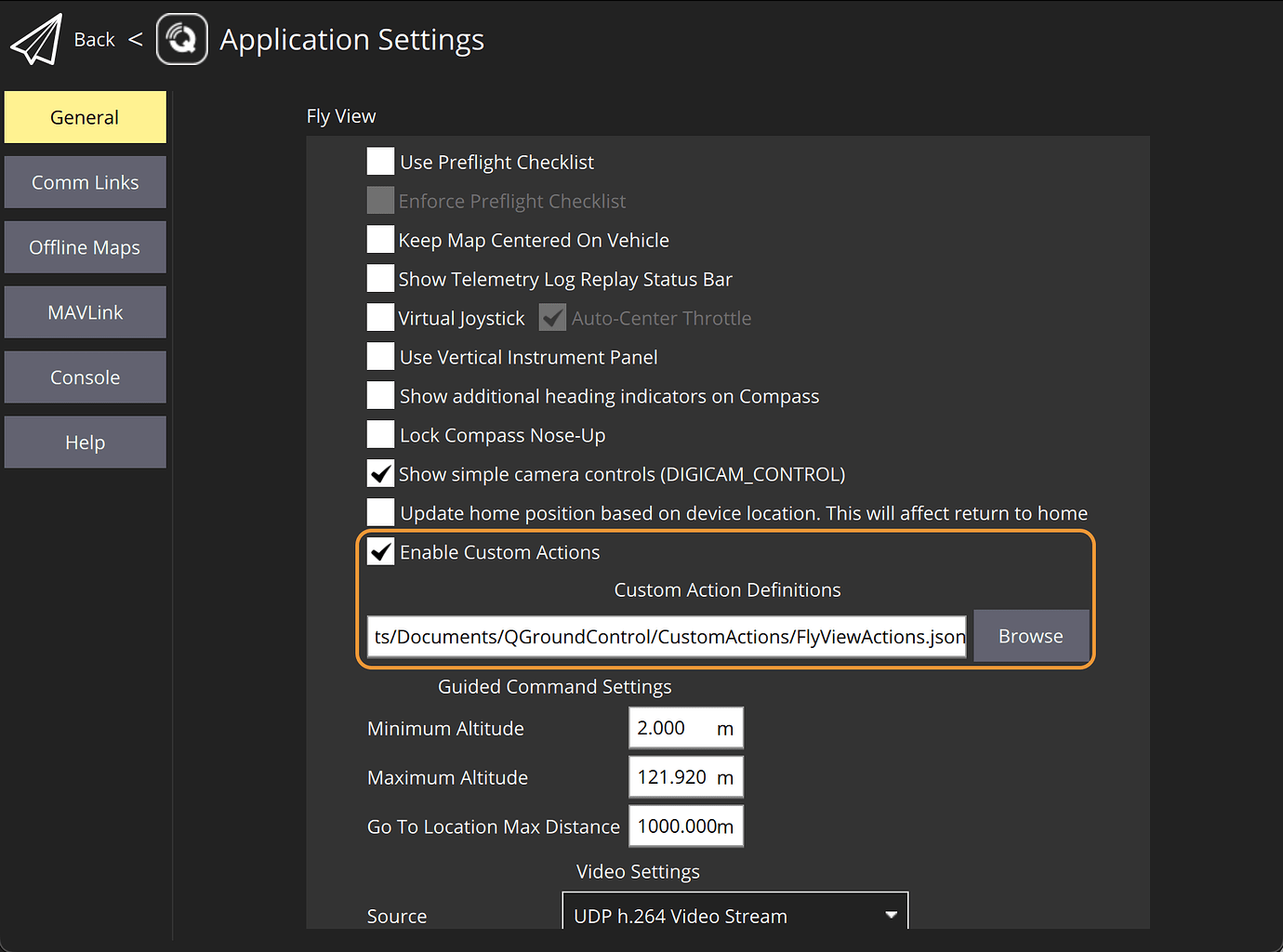Image resolution: width=1283 pixels, height=952 pixels.
Task: Disable Show simple camera controls
Action: pyautogui.click(x=379, y=473)
